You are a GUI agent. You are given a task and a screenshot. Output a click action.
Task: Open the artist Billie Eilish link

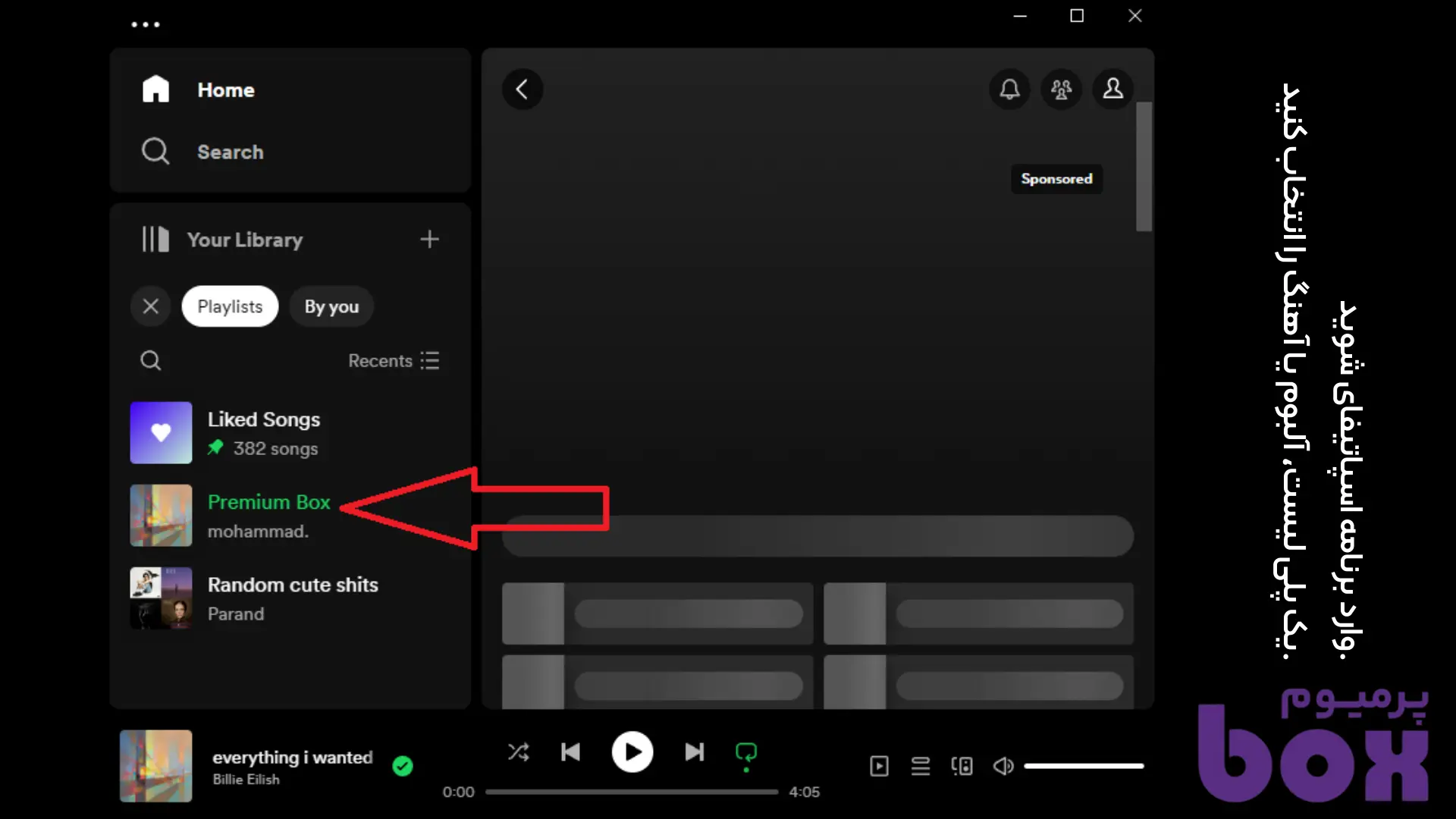[246, 780]
